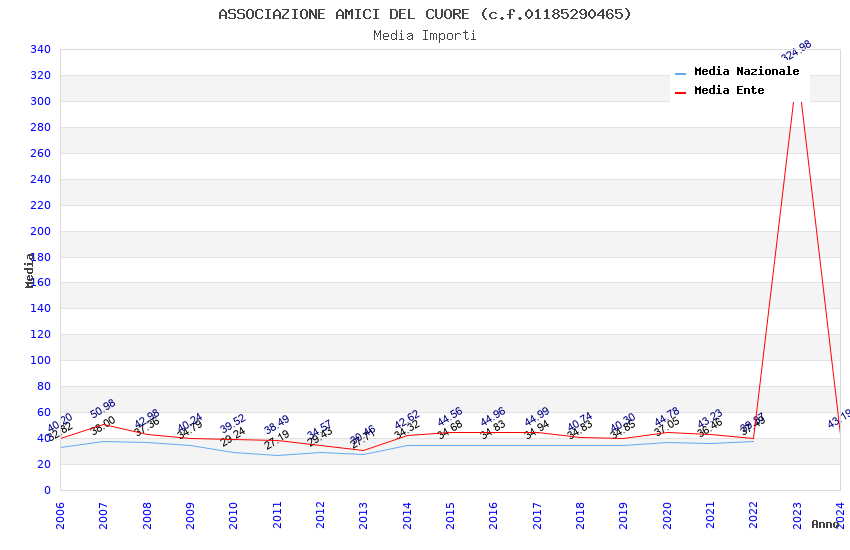The width and height of the screenshot is (850, 550).
Task: Click the 44.96 data label for 2016
Action: pyautogui.click(x=493, y=416)
